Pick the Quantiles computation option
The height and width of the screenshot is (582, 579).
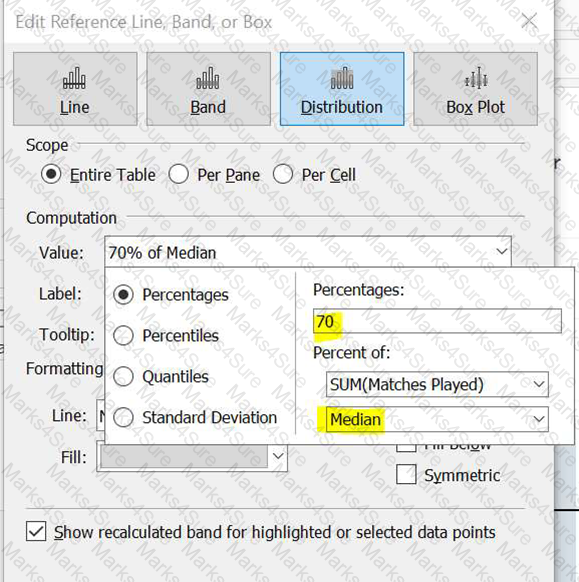(123, 376)
